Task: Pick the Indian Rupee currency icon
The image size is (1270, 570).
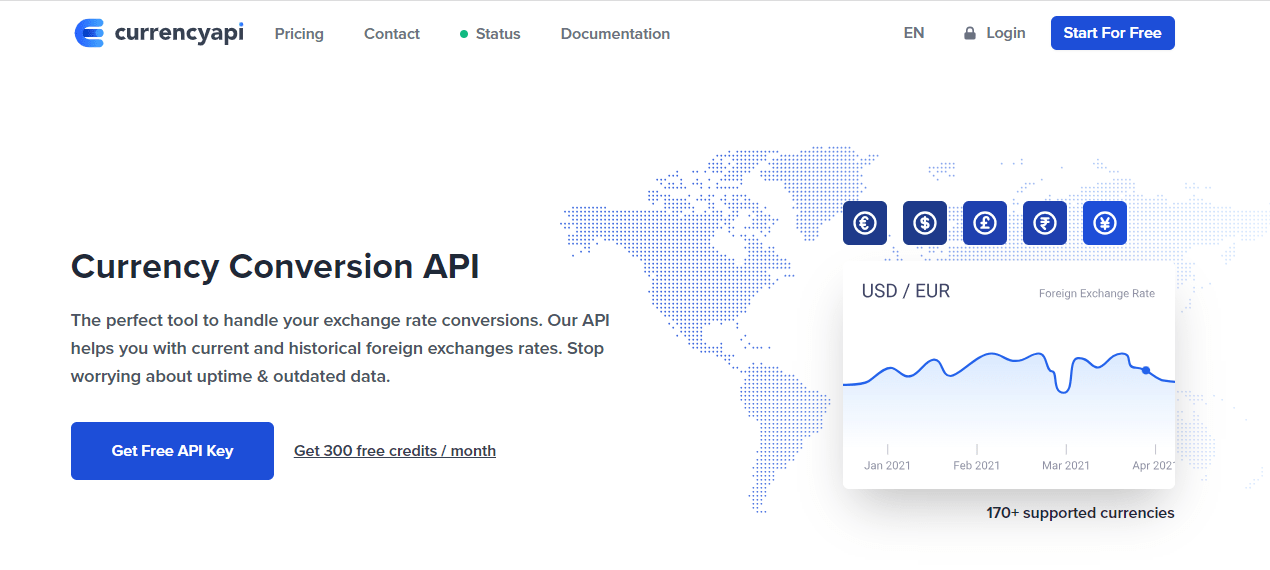Action: click(x=1045, y=223)
